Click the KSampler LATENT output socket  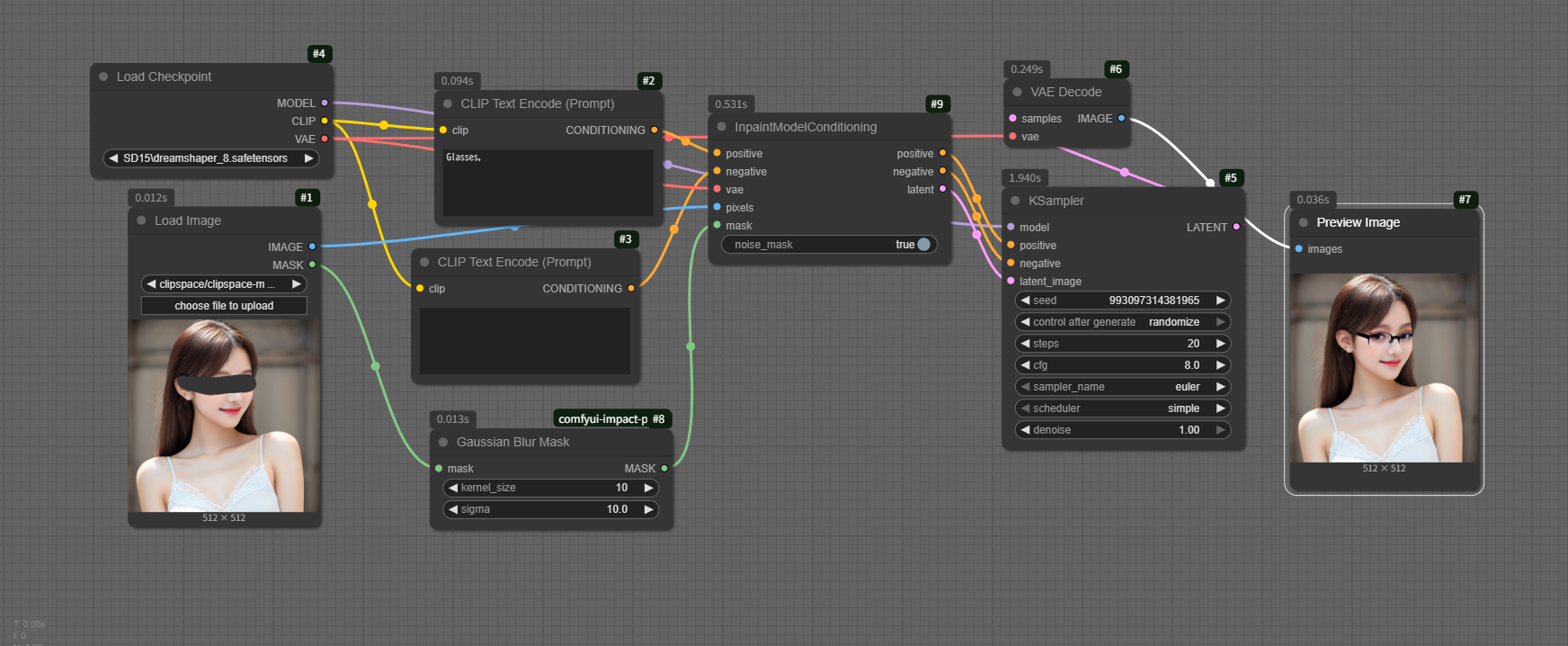pos(1236,228)
